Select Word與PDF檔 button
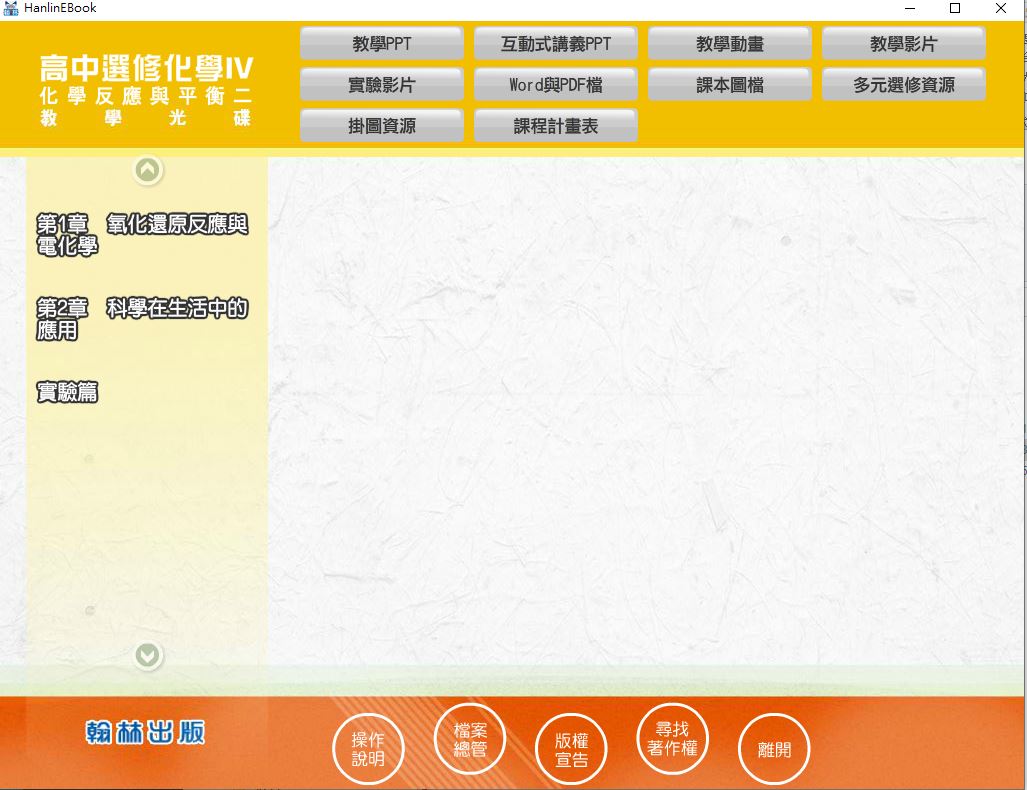The width and height of the screenshot is (1027, 790). [555, 85]
